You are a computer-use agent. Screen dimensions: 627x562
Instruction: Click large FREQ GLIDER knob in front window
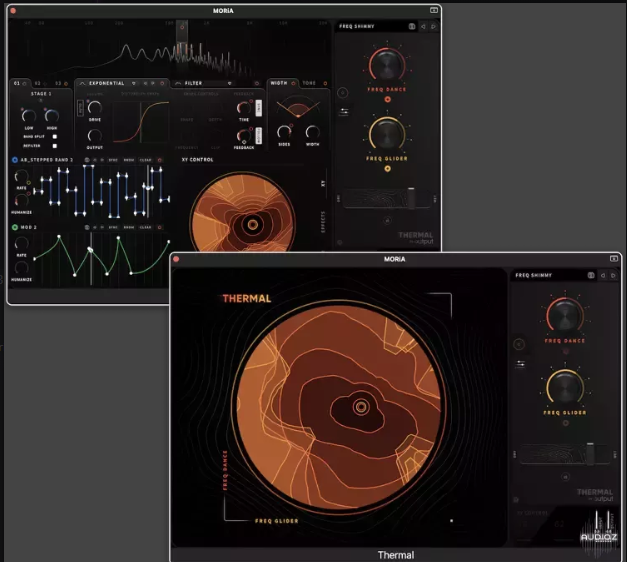click(x=565, y=388)
